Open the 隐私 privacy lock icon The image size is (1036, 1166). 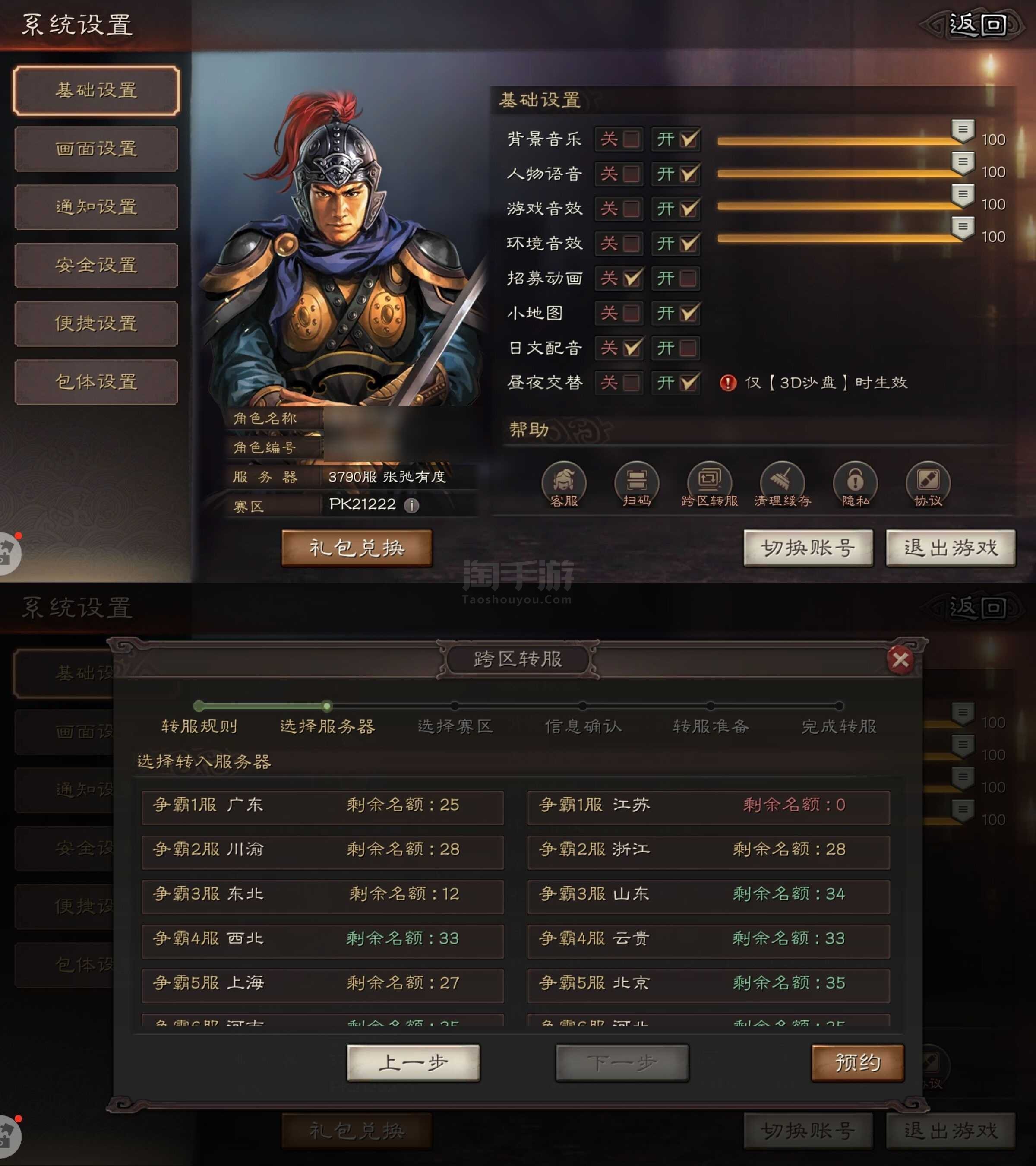point(855,484)
